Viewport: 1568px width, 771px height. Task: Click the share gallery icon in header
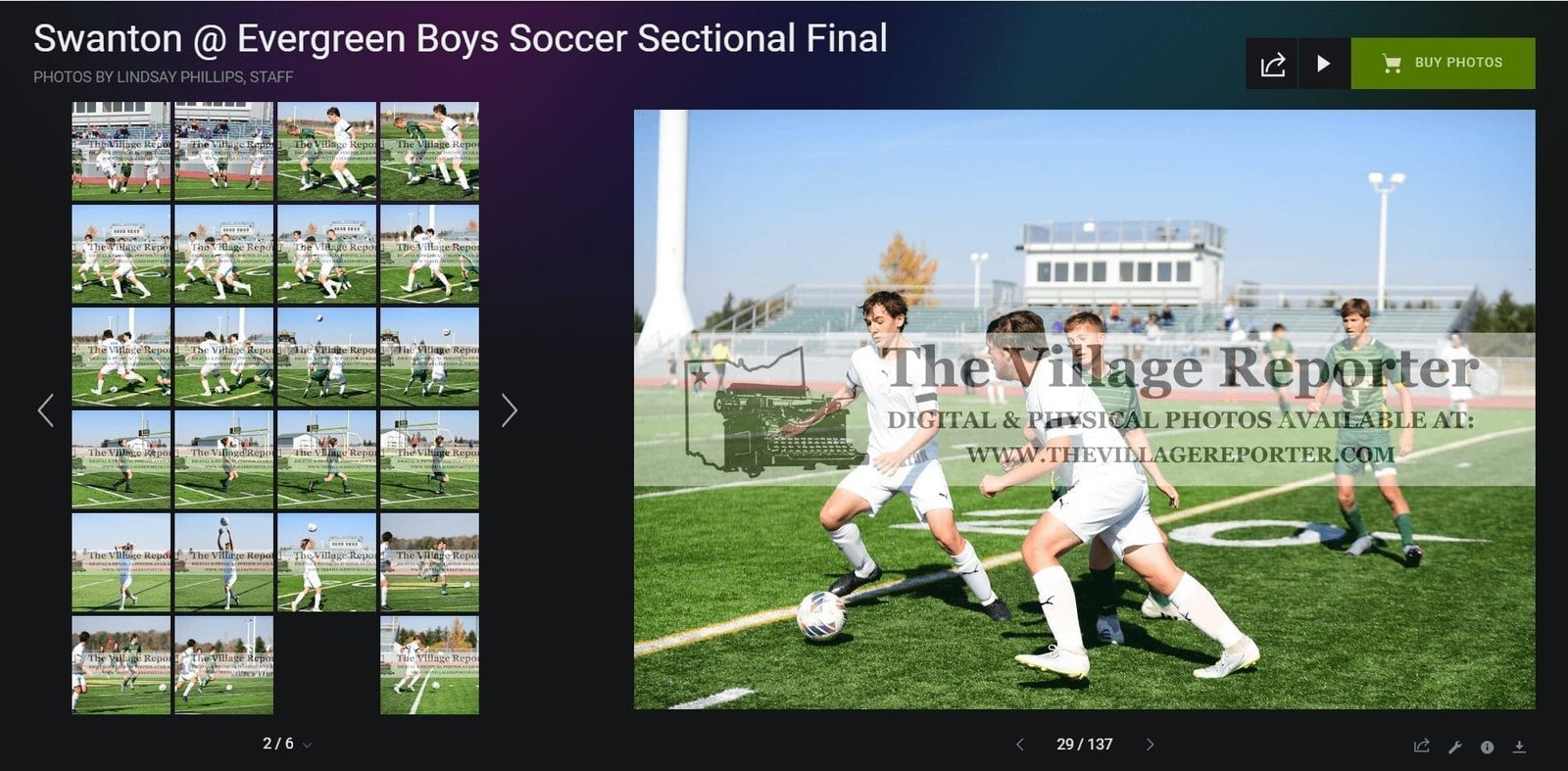[x=1272, y=64]
